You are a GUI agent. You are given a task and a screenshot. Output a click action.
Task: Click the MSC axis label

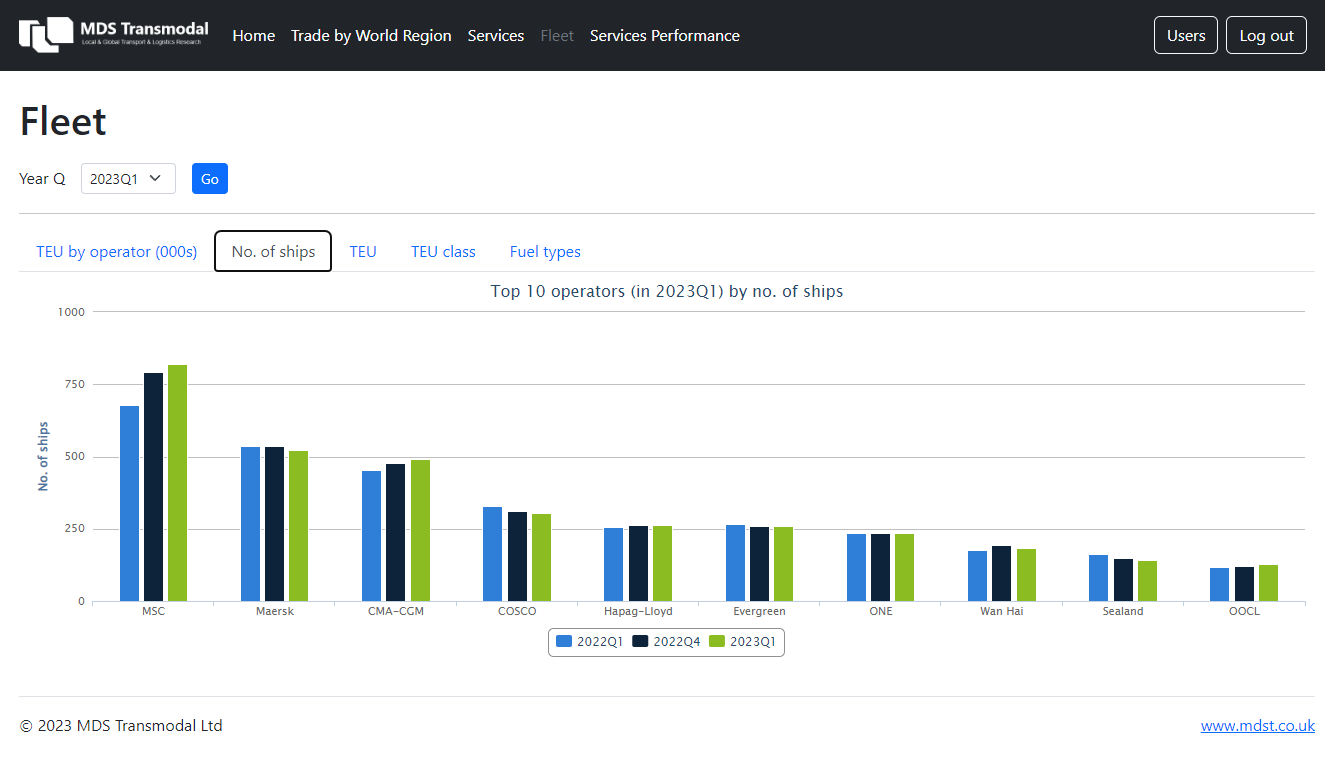pyautogui.click(x=153, y=611)
